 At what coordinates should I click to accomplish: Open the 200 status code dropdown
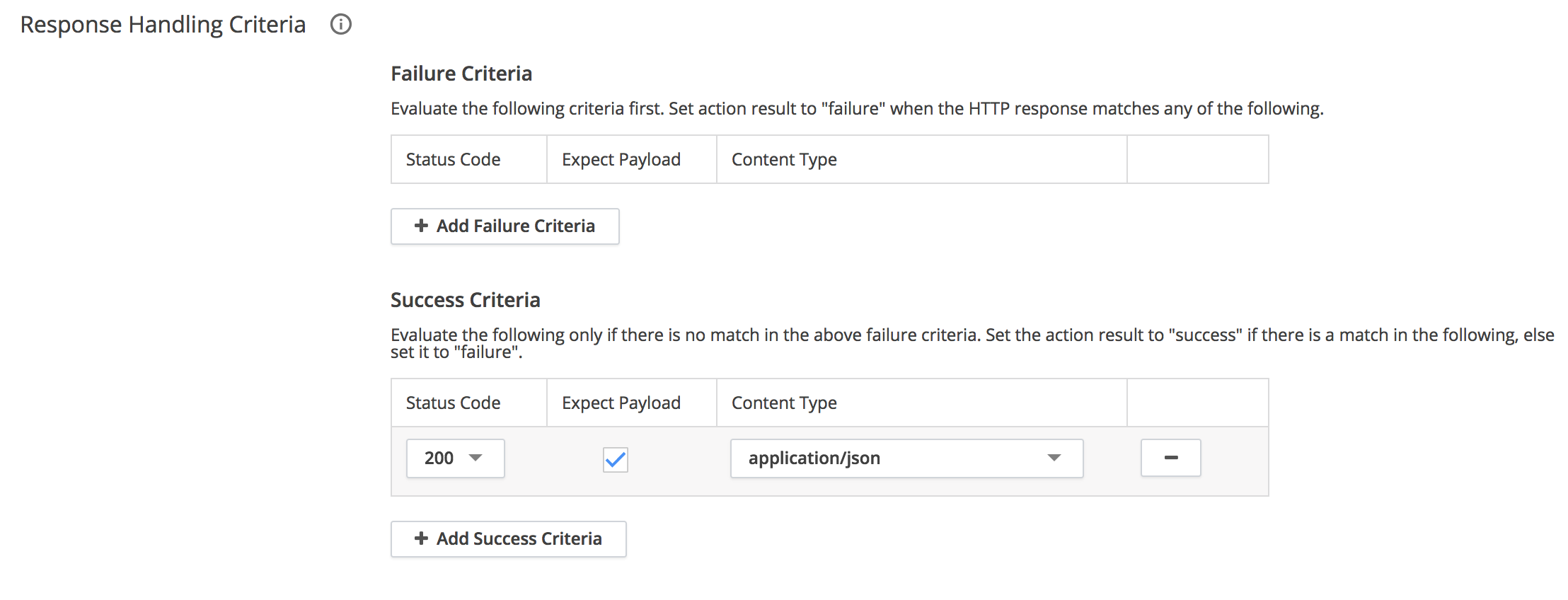tap(455, 458)
